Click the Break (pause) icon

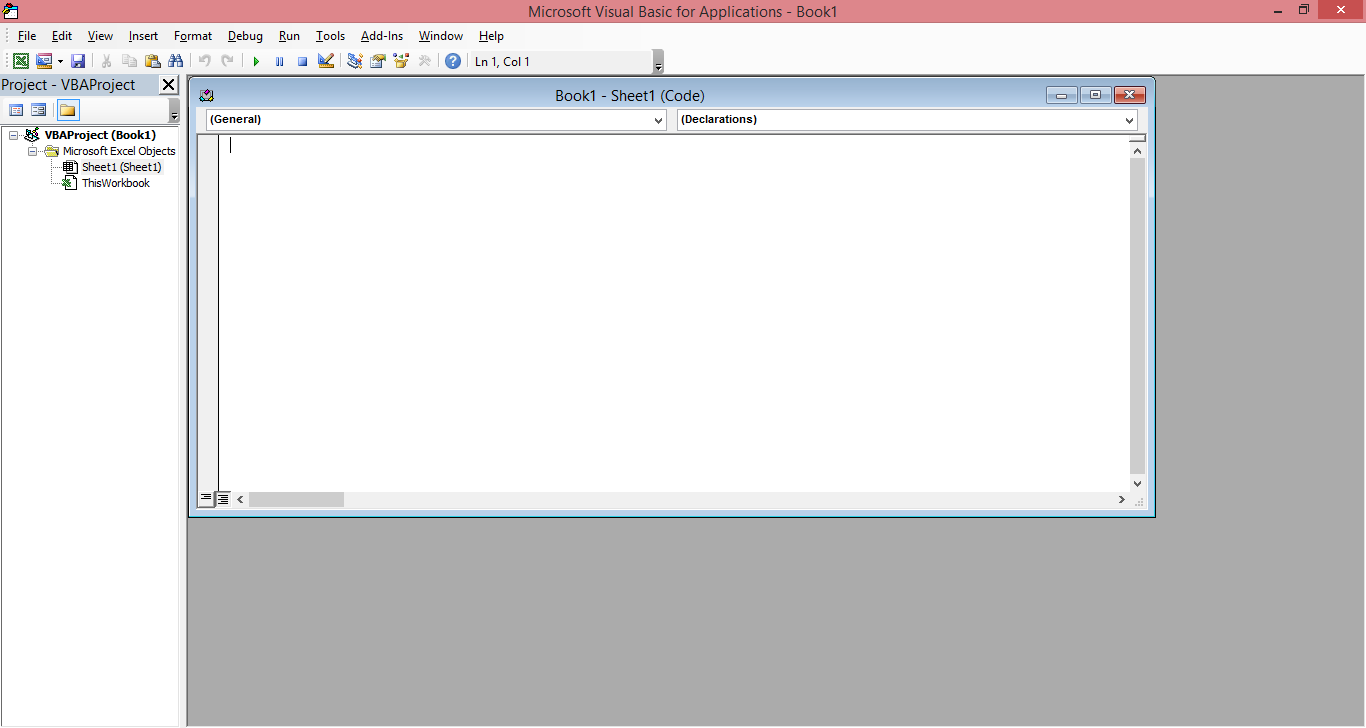click(x=279, y=61)
